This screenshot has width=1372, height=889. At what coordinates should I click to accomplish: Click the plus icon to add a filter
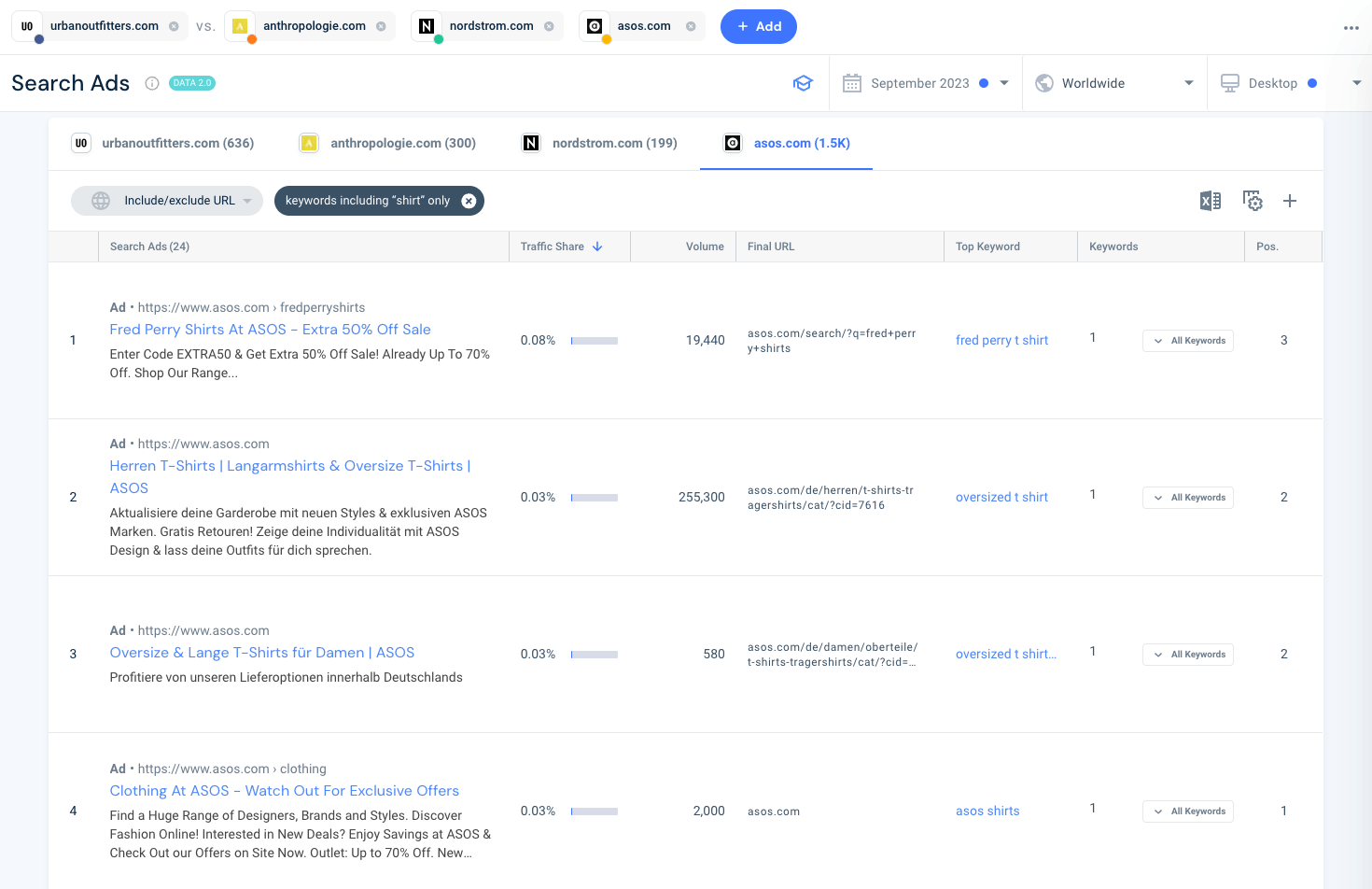(x=1290, y=200)
